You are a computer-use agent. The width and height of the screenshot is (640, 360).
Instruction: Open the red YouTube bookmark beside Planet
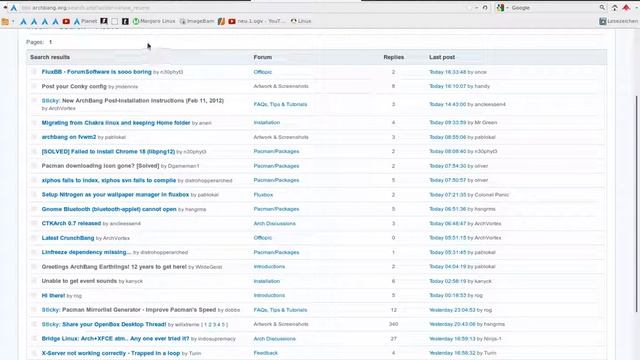[x=66, y=21]
